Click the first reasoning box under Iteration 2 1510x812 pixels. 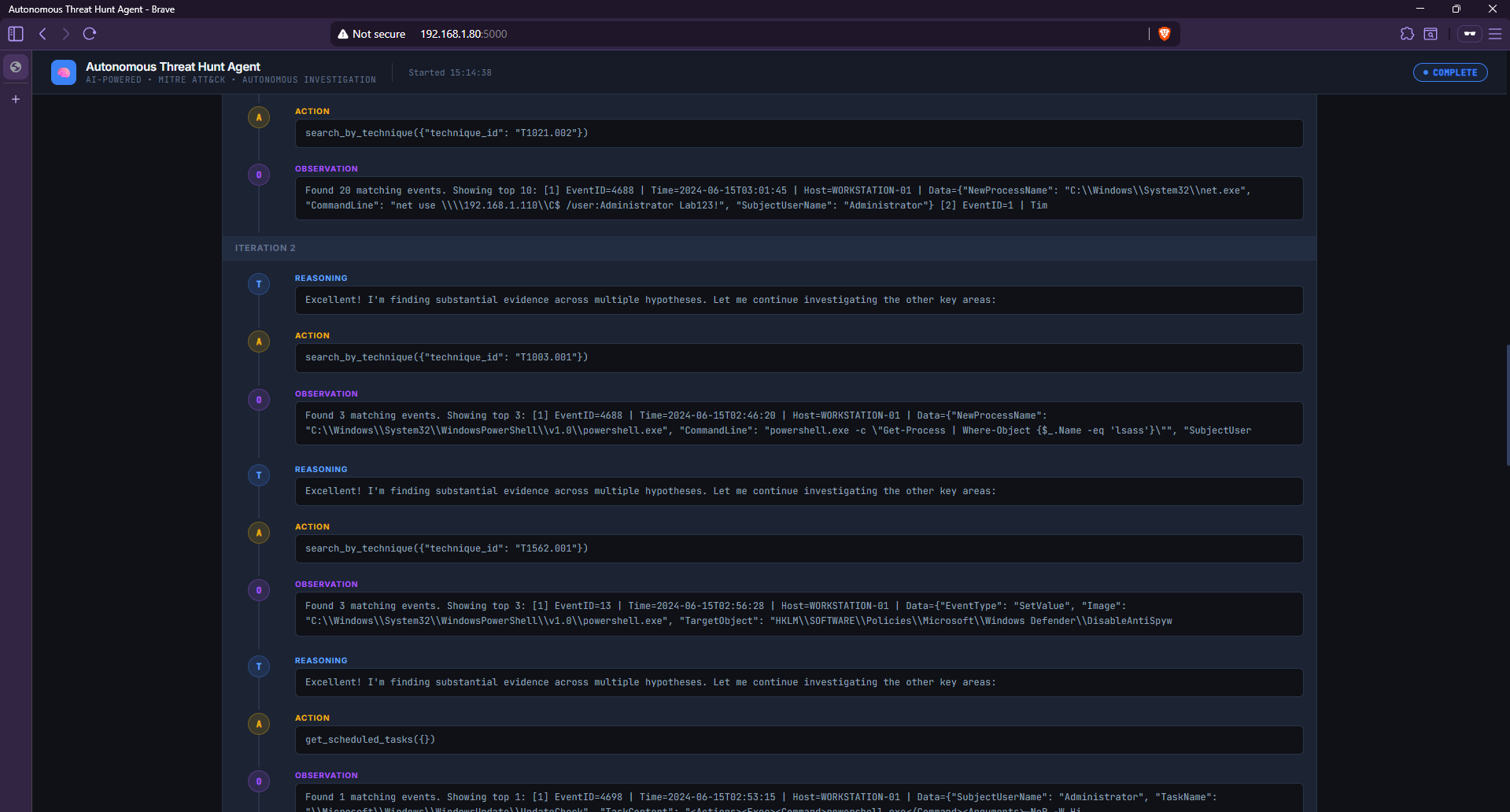tap(799, 300)
